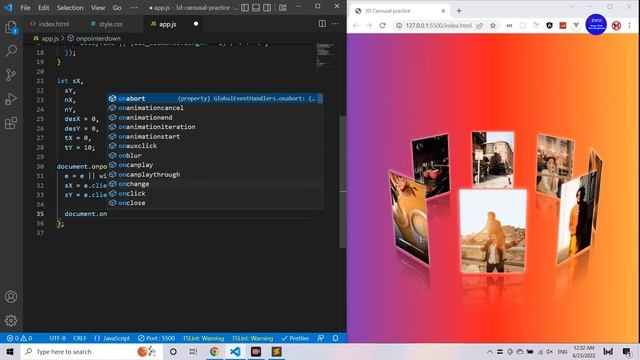The width and height of the screenshot is (640, 360).
Task: Open the File menu
Action: pos(25,7)
